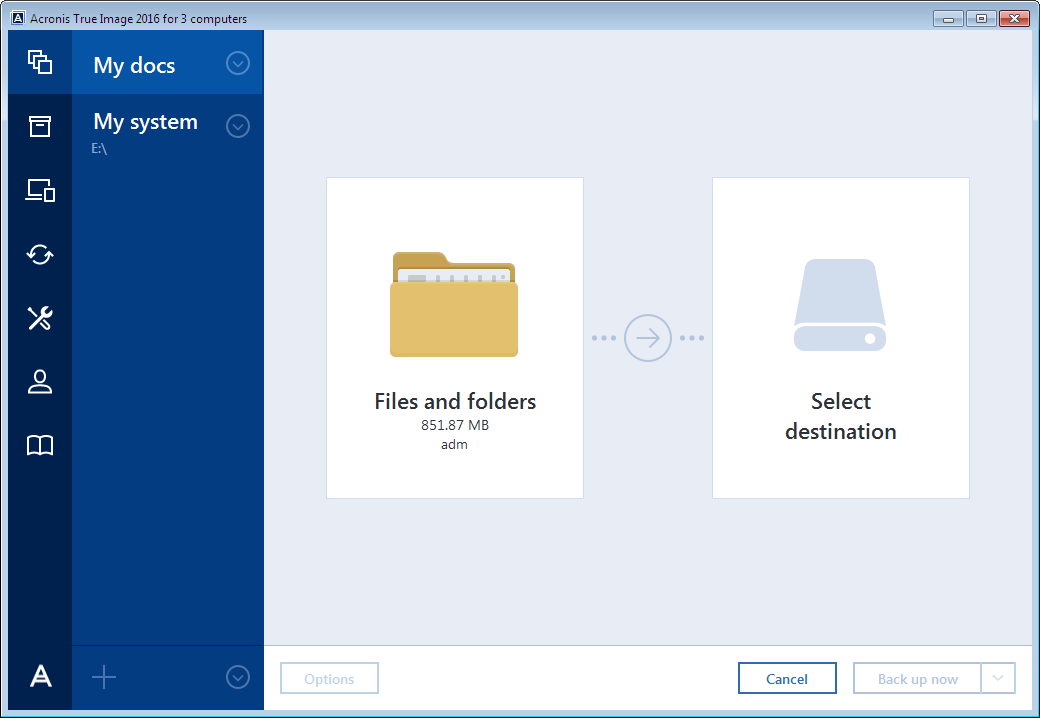The image size is (1040, 718).
Task: Expand the chevron next to the plus button
Action: tap(238, 677)
